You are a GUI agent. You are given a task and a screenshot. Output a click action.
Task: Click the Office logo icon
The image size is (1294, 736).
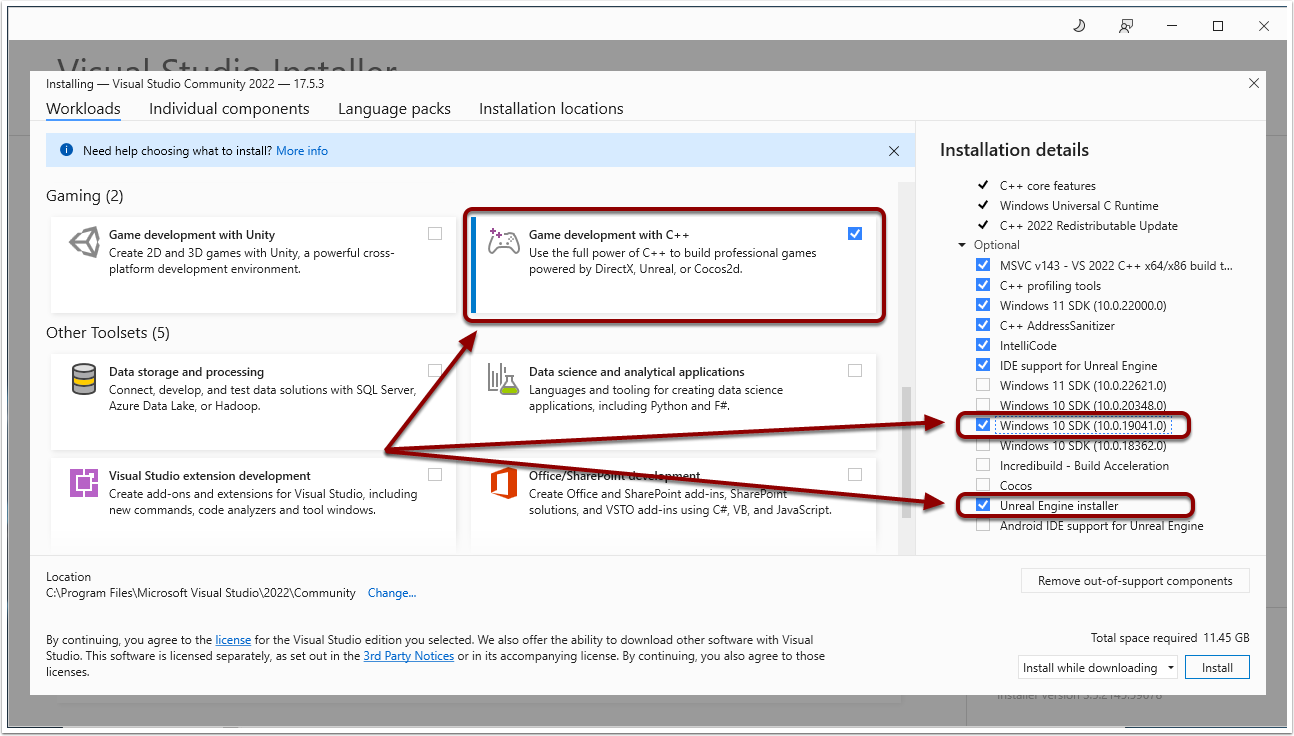click(x=503, y=483)
